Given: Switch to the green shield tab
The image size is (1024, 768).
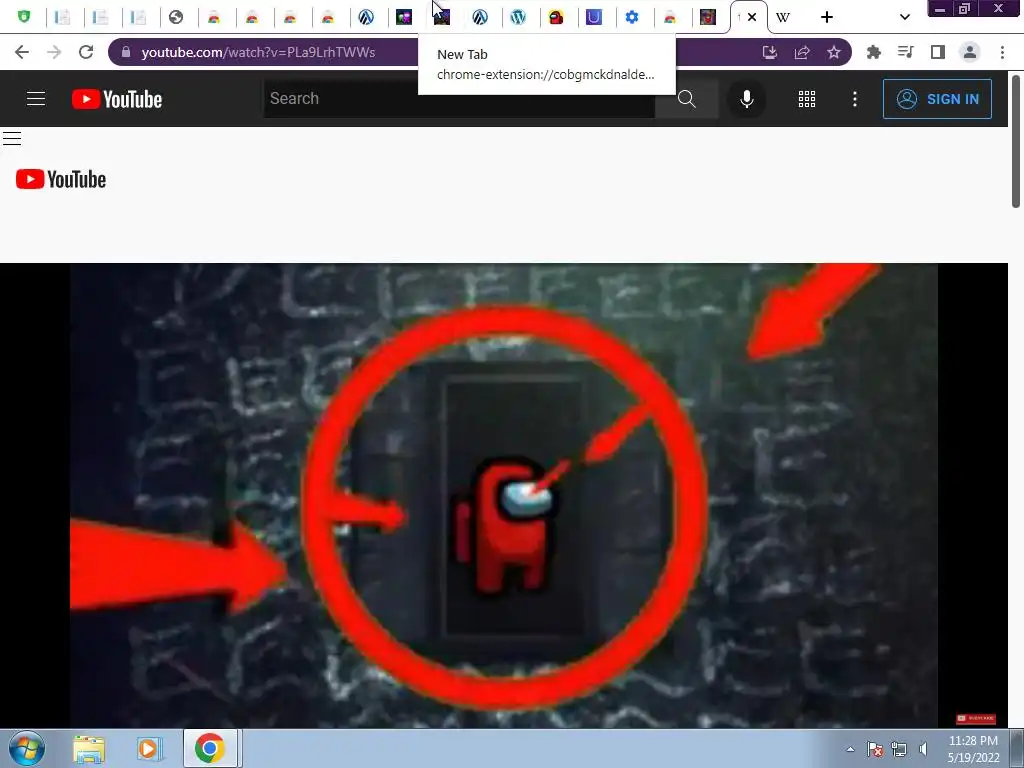Looking at the screenshot, I should [24, 17].
